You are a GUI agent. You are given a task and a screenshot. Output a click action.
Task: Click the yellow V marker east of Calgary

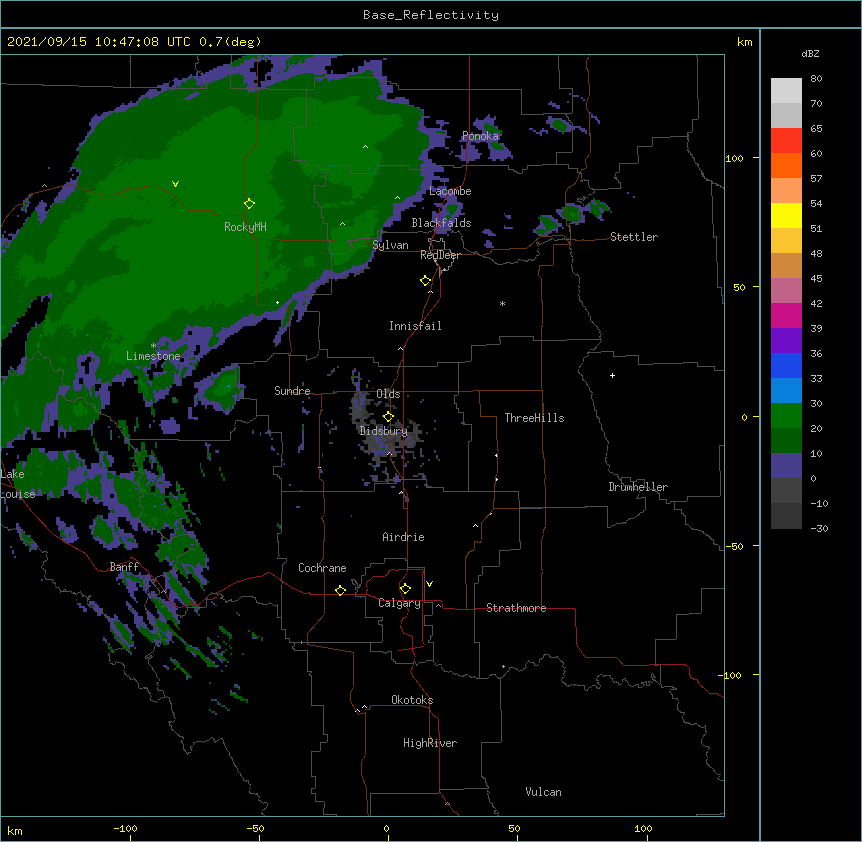(429, 584)
